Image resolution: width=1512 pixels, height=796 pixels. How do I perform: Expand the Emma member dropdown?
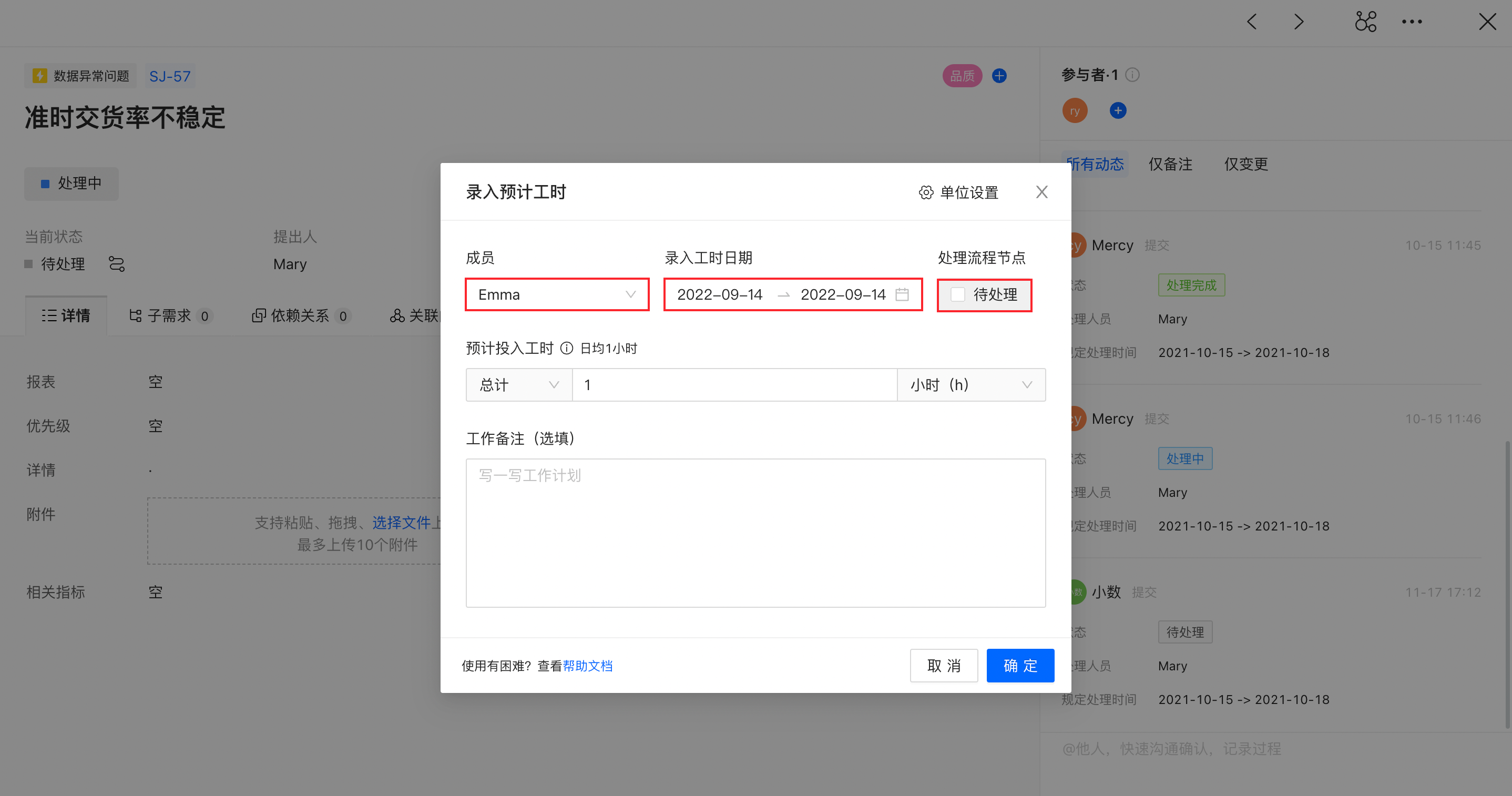556,294
